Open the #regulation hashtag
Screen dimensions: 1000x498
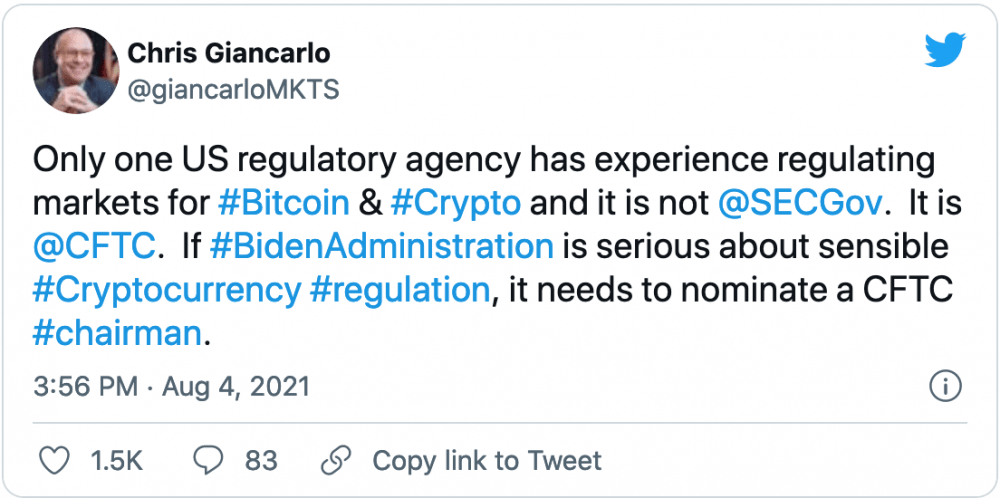coord(400,290)
